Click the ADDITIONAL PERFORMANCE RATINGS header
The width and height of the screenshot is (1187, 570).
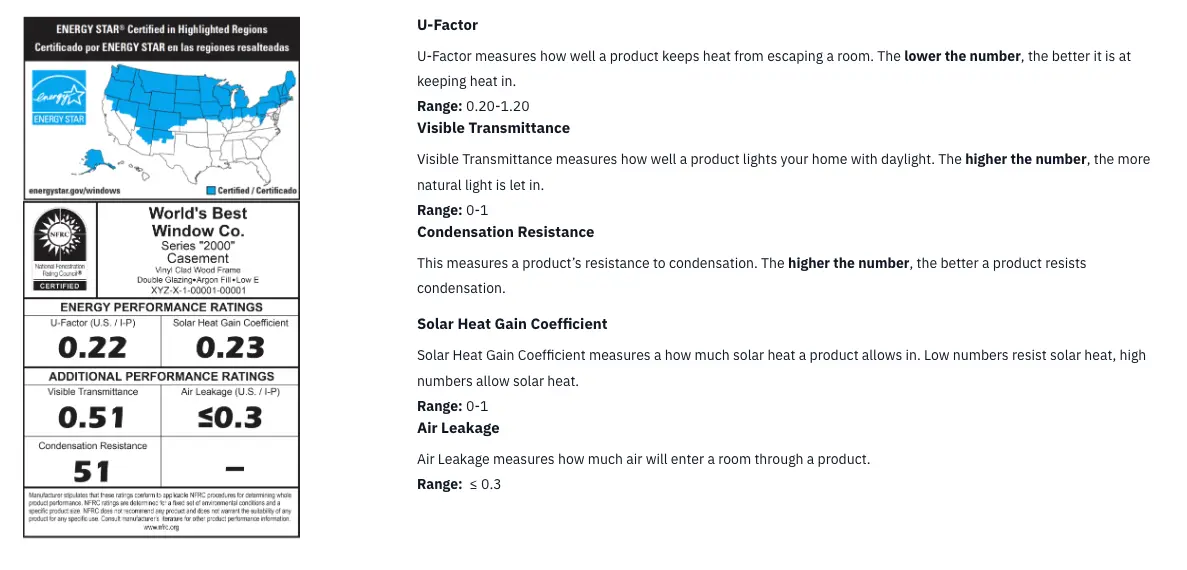pos(161,376)
